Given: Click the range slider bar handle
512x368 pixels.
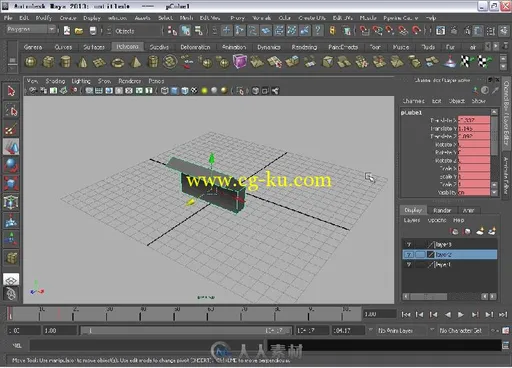Looking at the screenshot, I should (186, 331).
